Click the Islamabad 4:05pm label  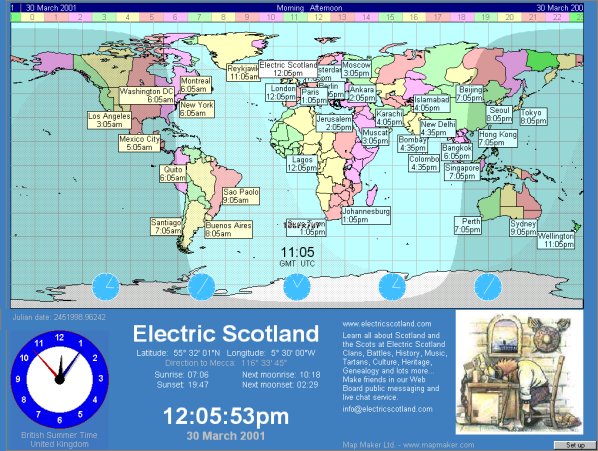coord(432,104)
